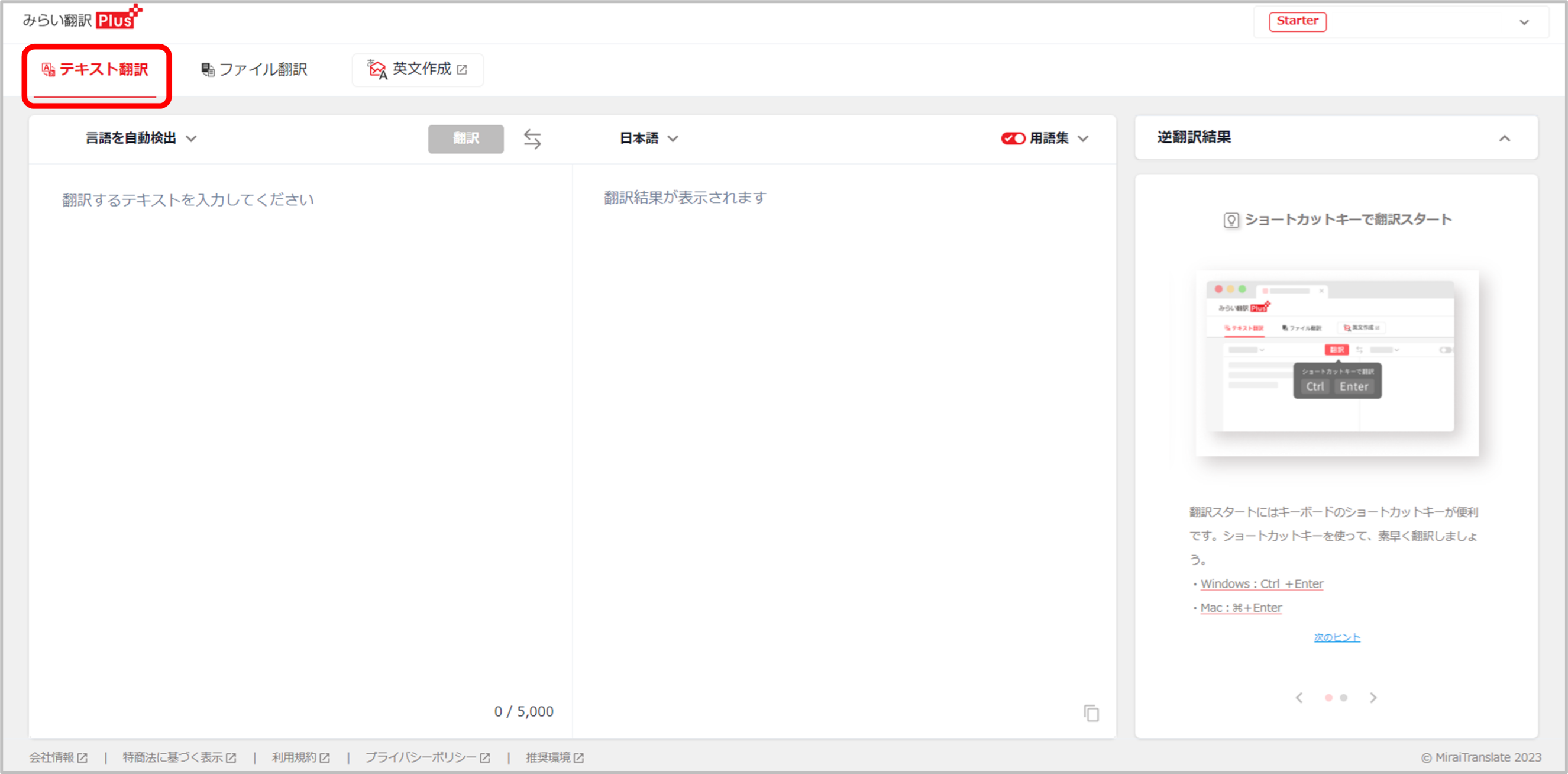
Task: Click the external link icon beside 英文作成
Action: 462,70
